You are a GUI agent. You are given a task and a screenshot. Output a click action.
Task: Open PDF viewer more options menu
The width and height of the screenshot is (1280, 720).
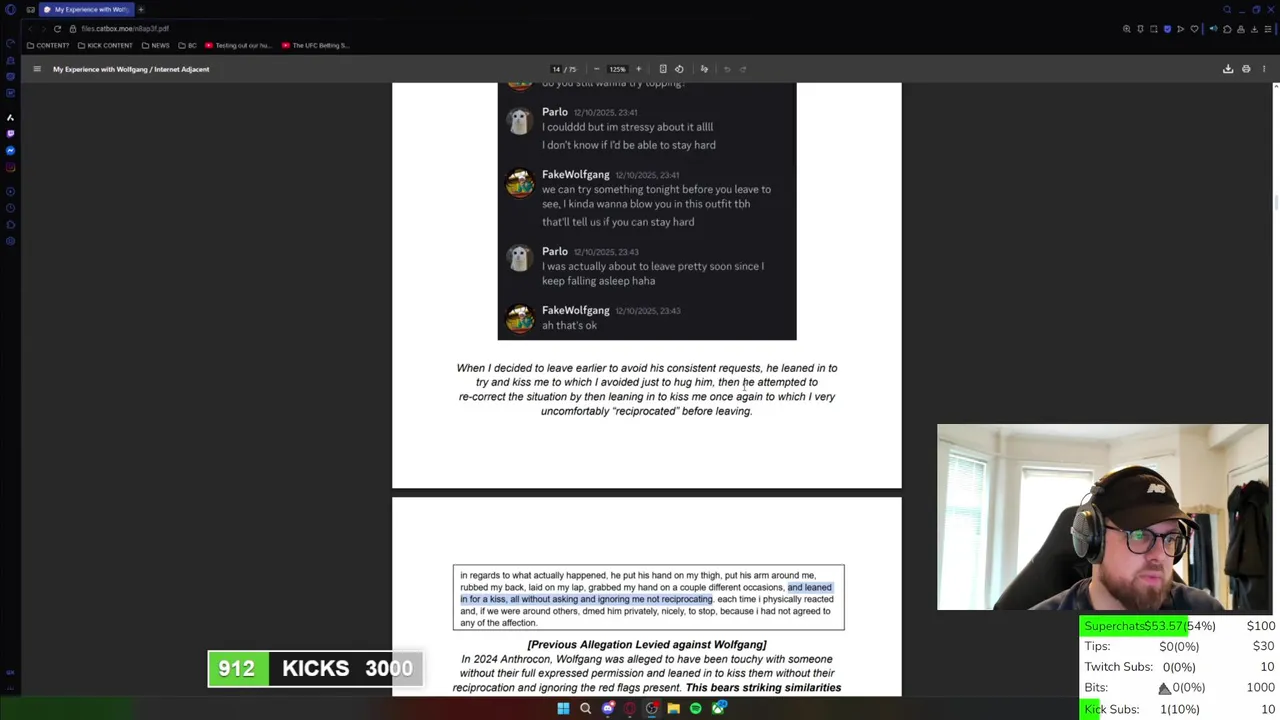1264,69
